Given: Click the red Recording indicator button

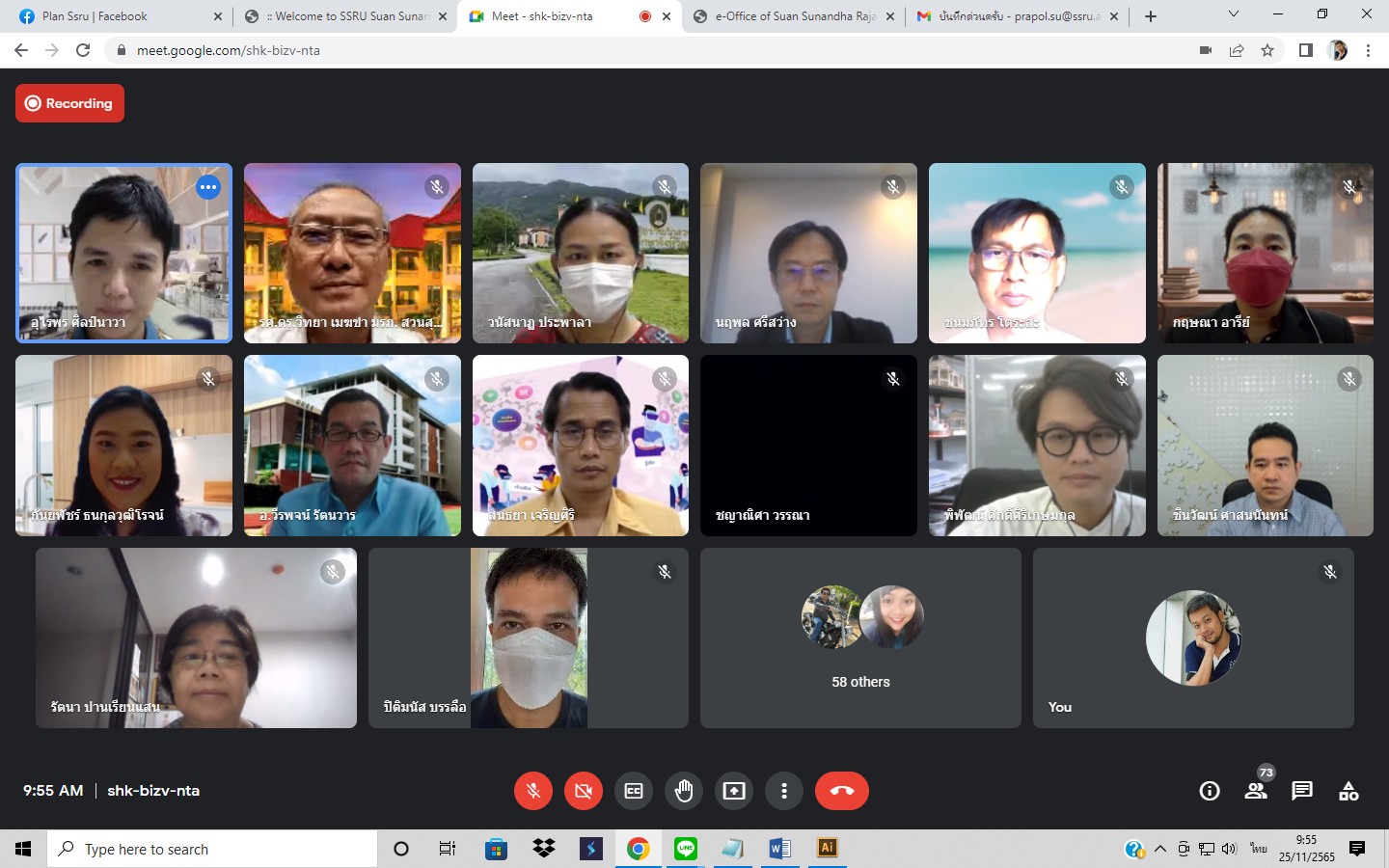Looking at the screenshot, I should pyautogui.click(x=69, y=103).
